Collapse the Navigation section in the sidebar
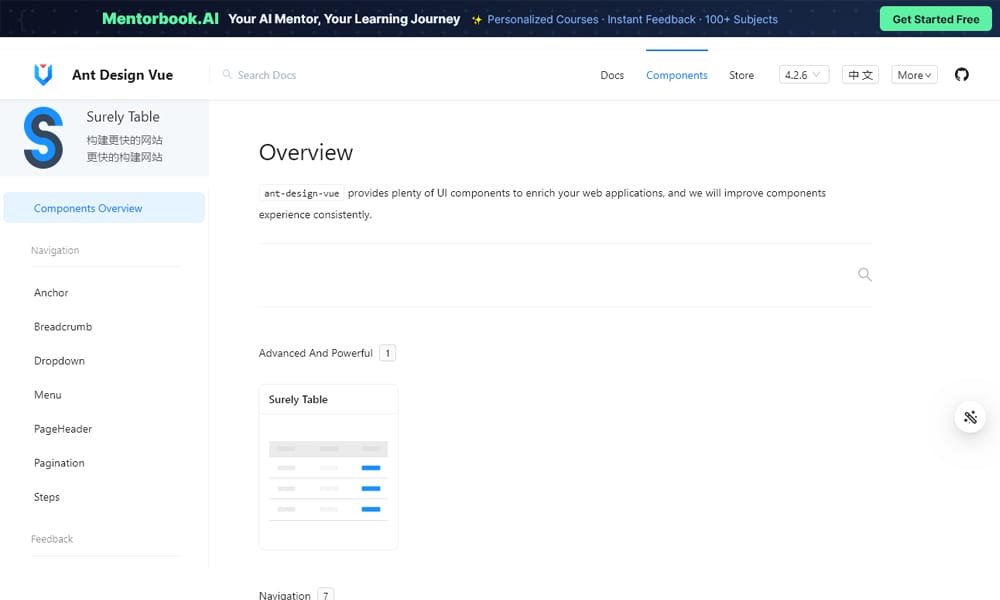1000x600 pixels. [54, 250]
